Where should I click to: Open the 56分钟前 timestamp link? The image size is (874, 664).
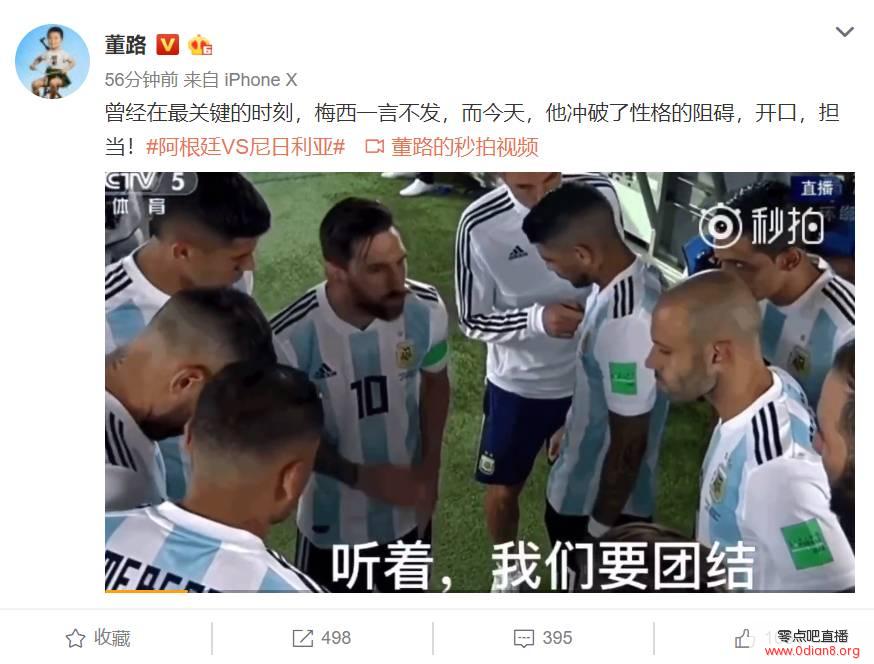pos(141,80)
